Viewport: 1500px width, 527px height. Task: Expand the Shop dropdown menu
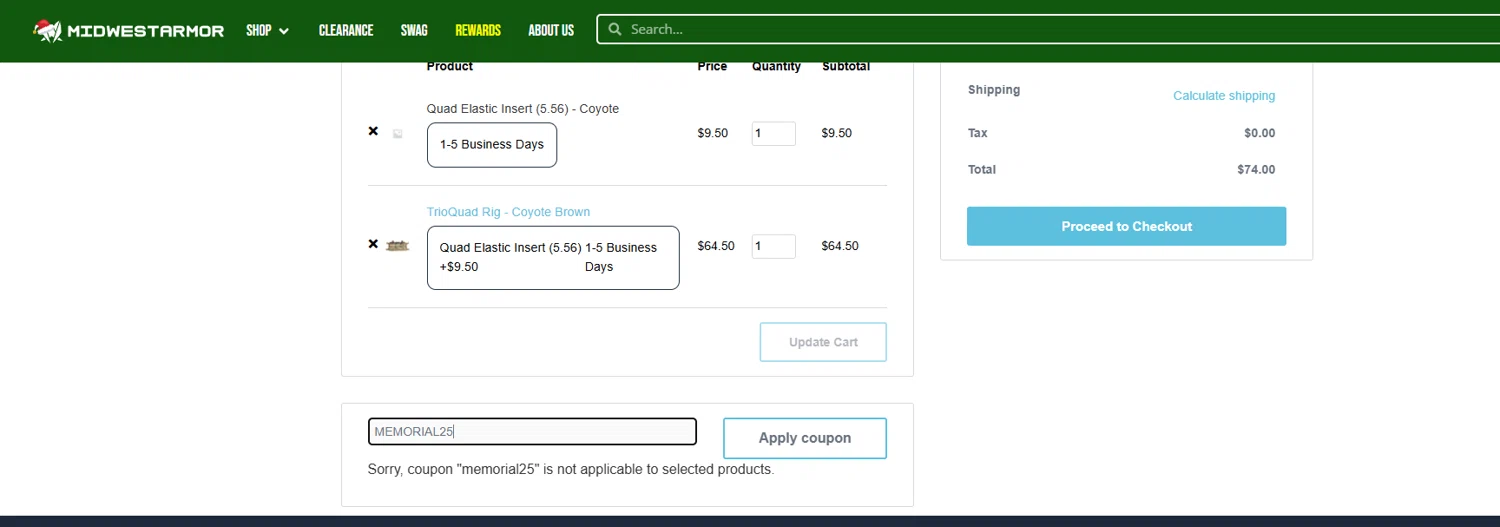point(268,30)
